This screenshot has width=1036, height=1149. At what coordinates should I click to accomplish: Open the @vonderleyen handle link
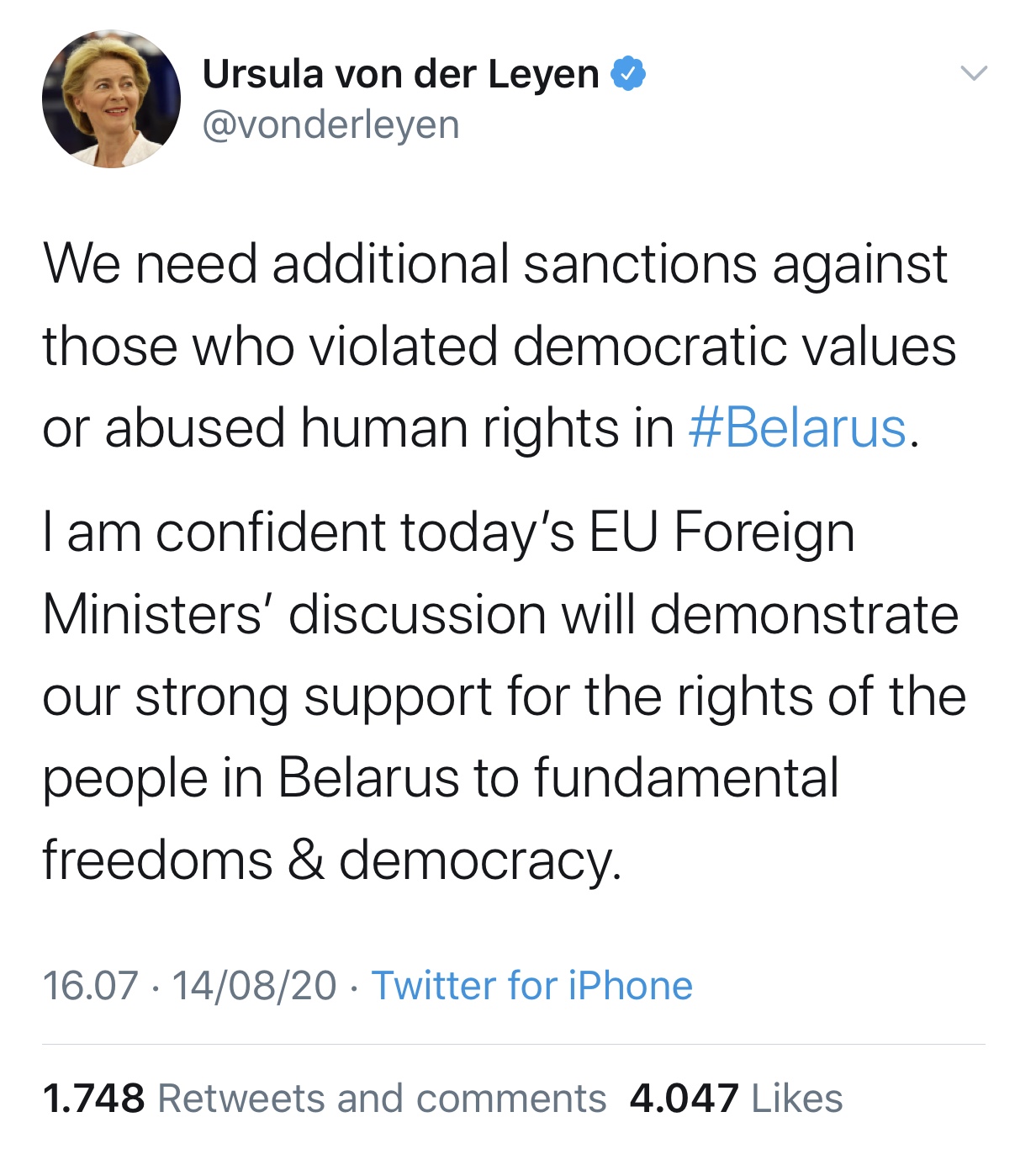click(330, 125)
